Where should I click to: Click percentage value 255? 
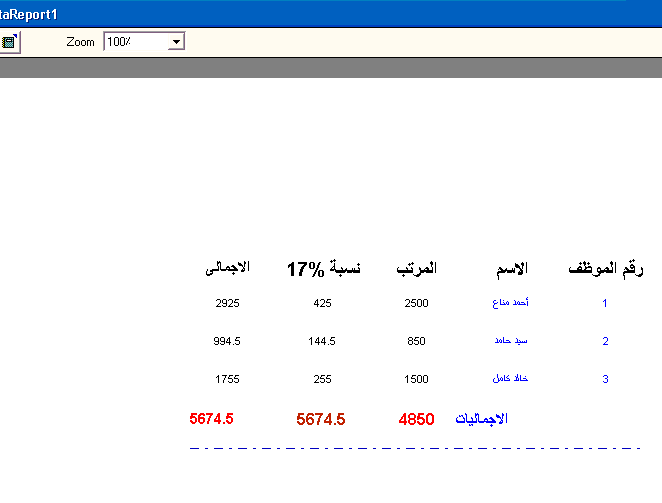point(322,379)
